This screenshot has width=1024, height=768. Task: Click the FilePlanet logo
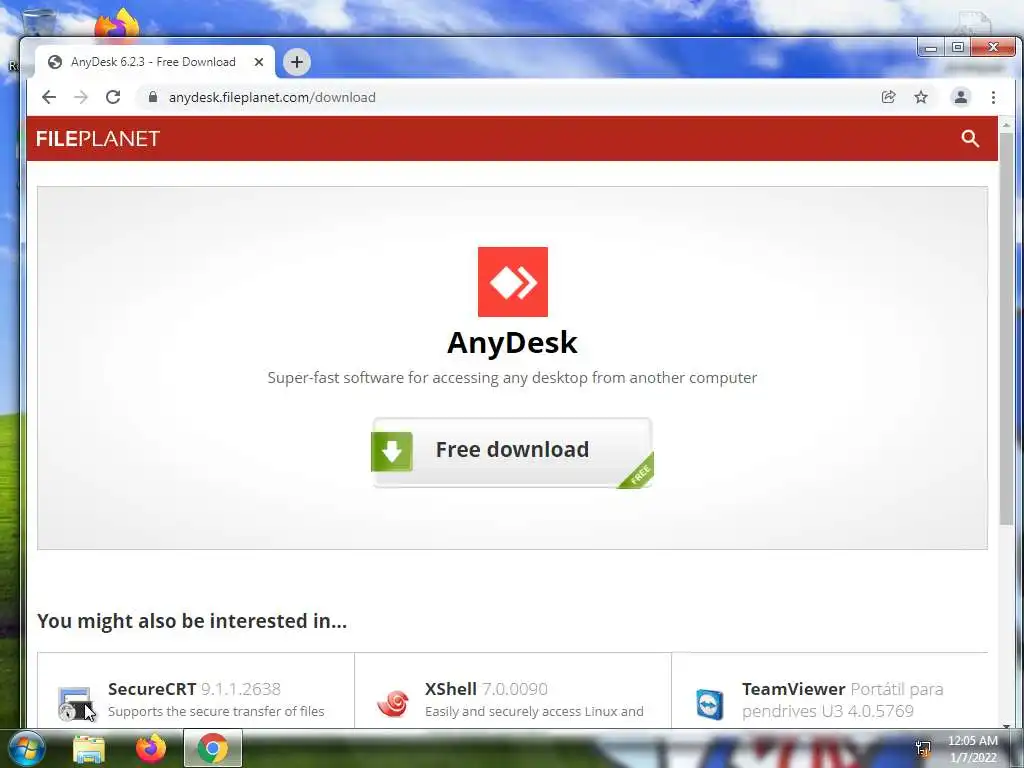pos(98,138)
